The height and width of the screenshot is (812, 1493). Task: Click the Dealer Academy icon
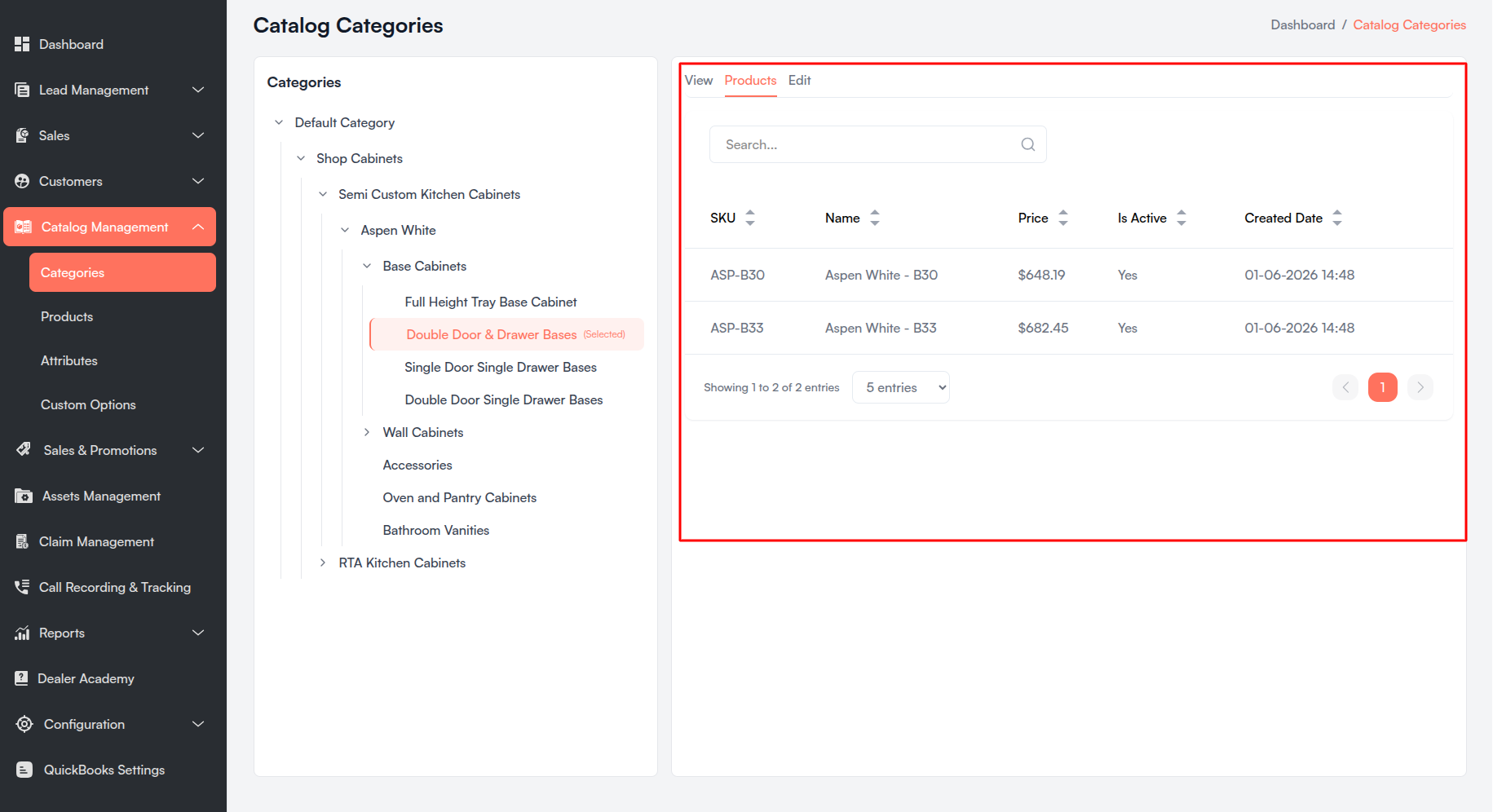(21, 678)
